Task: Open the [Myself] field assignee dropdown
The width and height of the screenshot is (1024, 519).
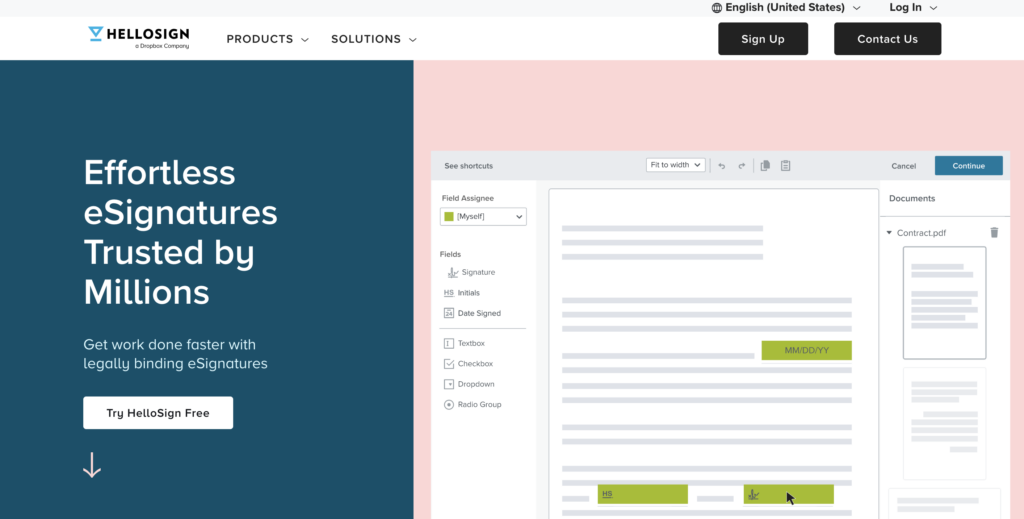Action: click(x=483, y=217)
